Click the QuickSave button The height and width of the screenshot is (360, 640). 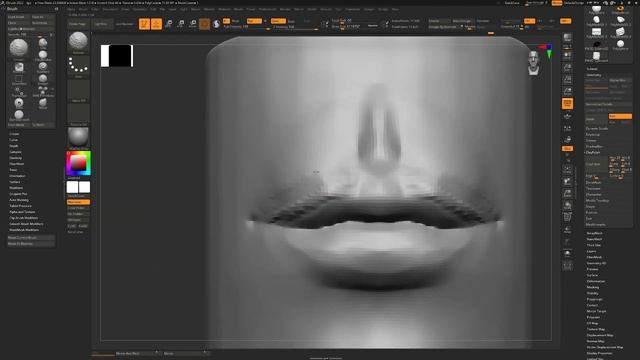(x=512, y=3)
